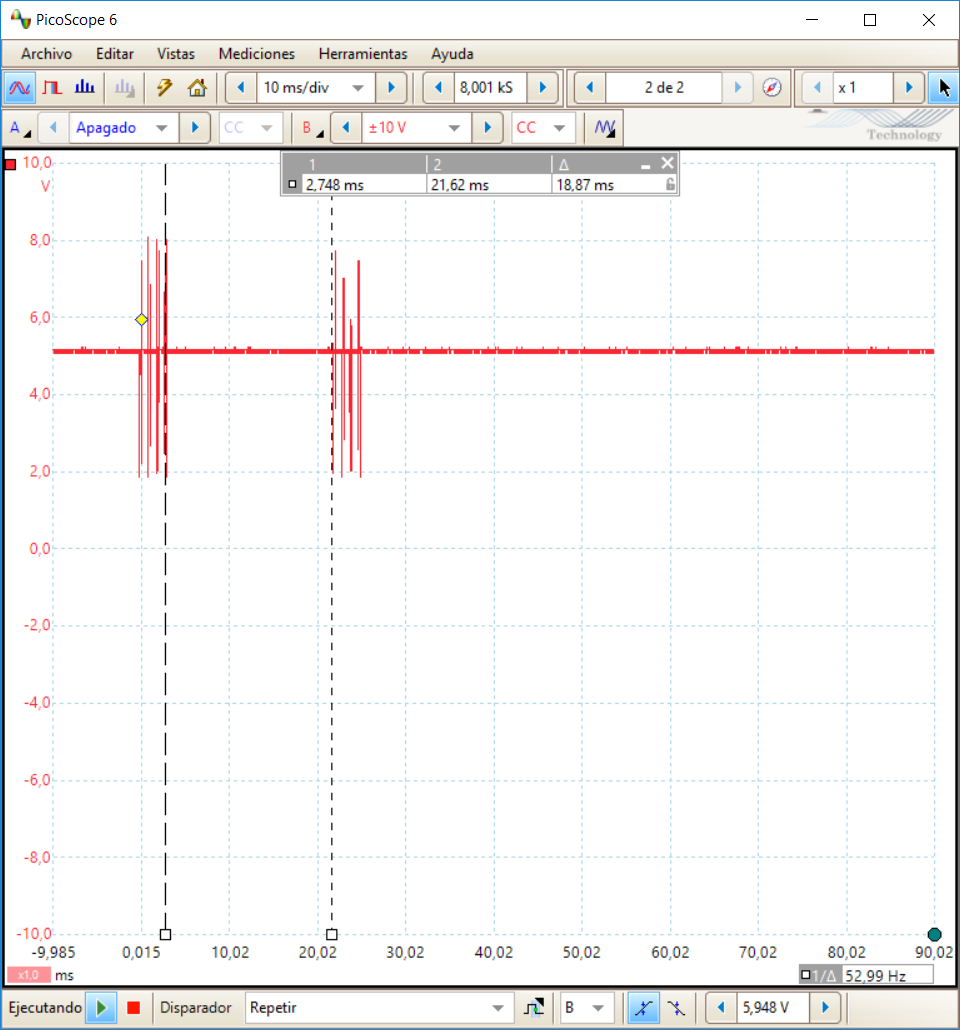Select Scope mode waveform icon

19,87
